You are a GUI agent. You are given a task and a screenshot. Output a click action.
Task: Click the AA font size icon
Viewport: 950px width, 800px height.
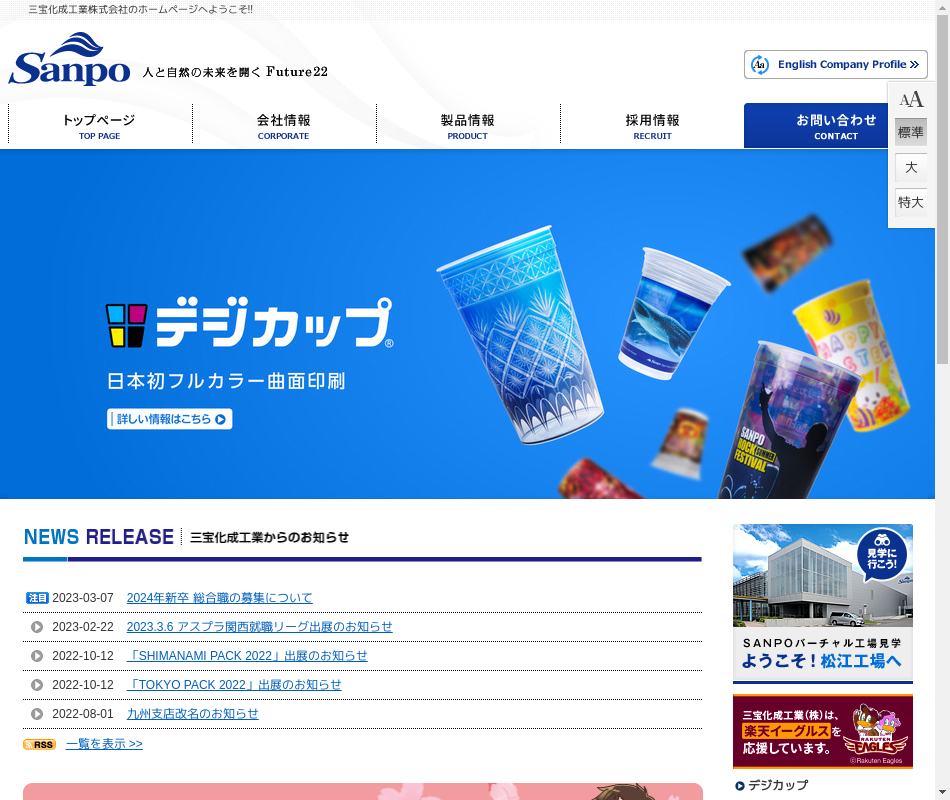[x=911, y=99]
